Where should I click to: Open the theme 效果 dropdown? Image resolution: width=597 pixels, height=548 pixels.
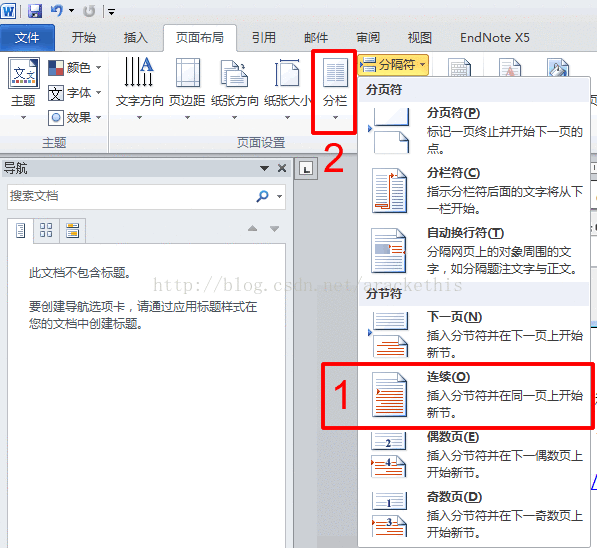click(75, 117)
